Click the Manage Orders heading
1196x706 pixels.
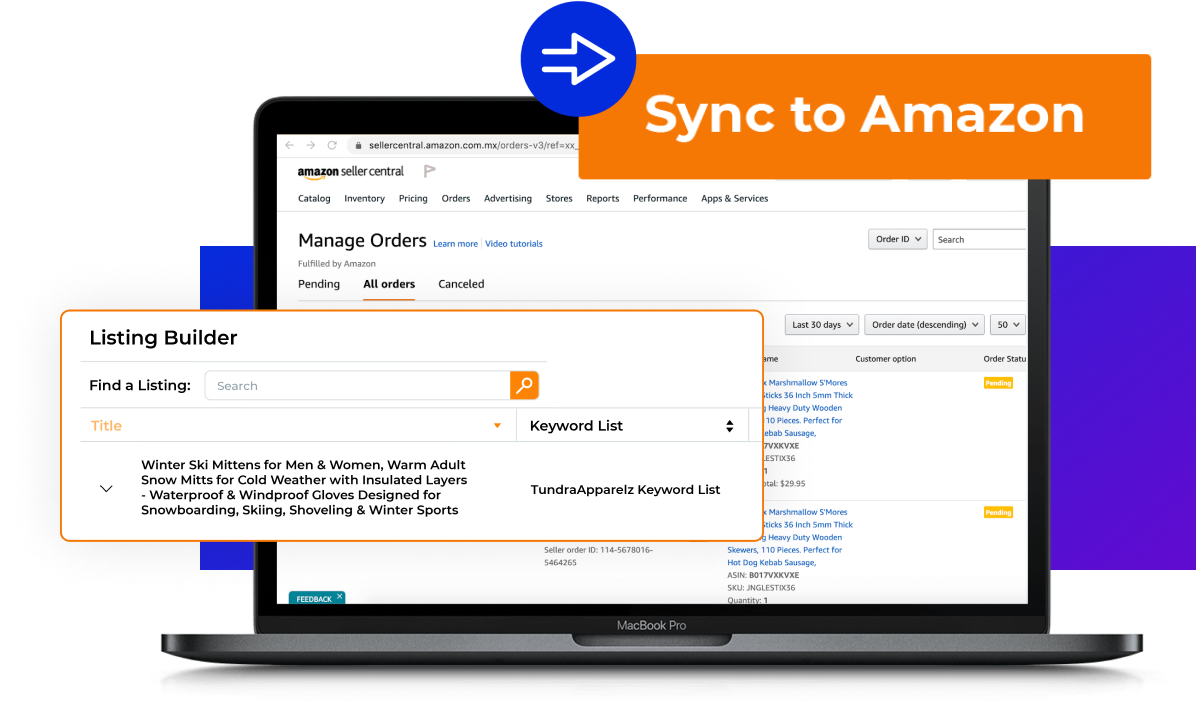(x=362, y=240)
